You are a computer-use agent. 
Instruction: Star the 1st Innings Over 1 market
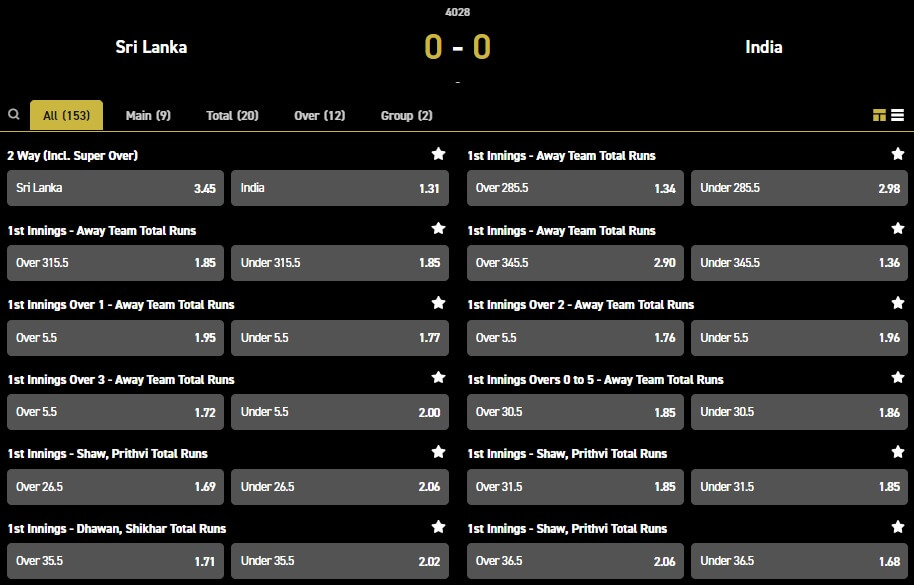pyautogui.click(x=438, y=303)
